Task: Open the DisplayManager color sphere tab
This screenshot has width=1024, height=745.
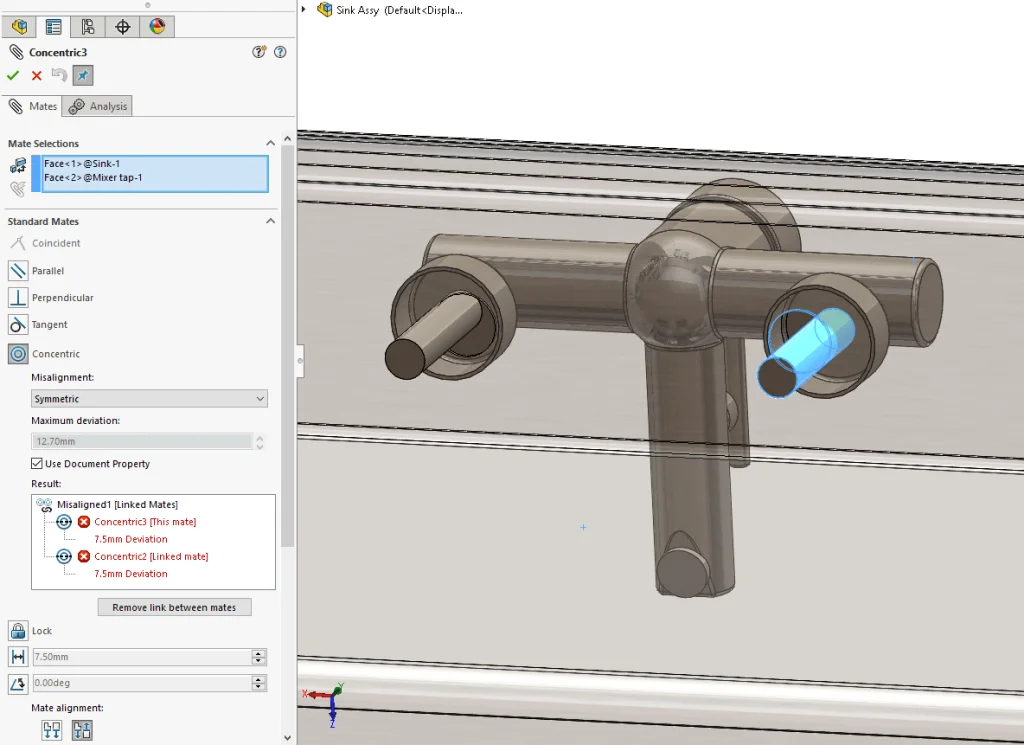Action: tap(157, 27)
